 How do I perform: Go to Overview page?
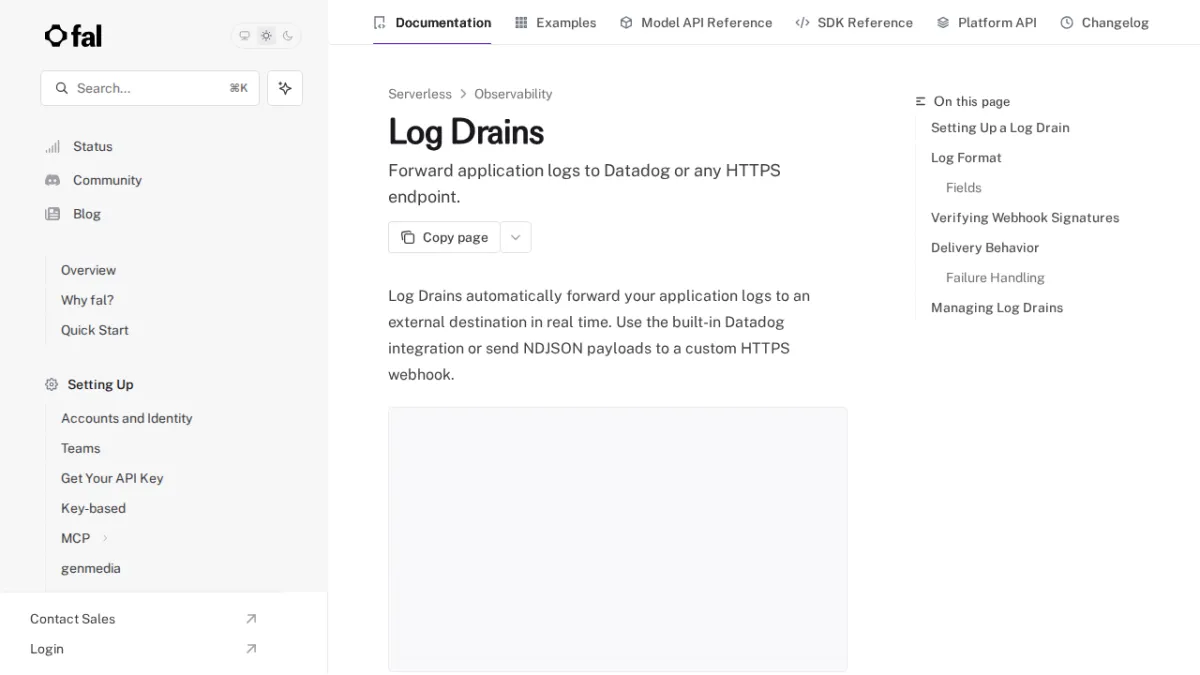point(88,270)
